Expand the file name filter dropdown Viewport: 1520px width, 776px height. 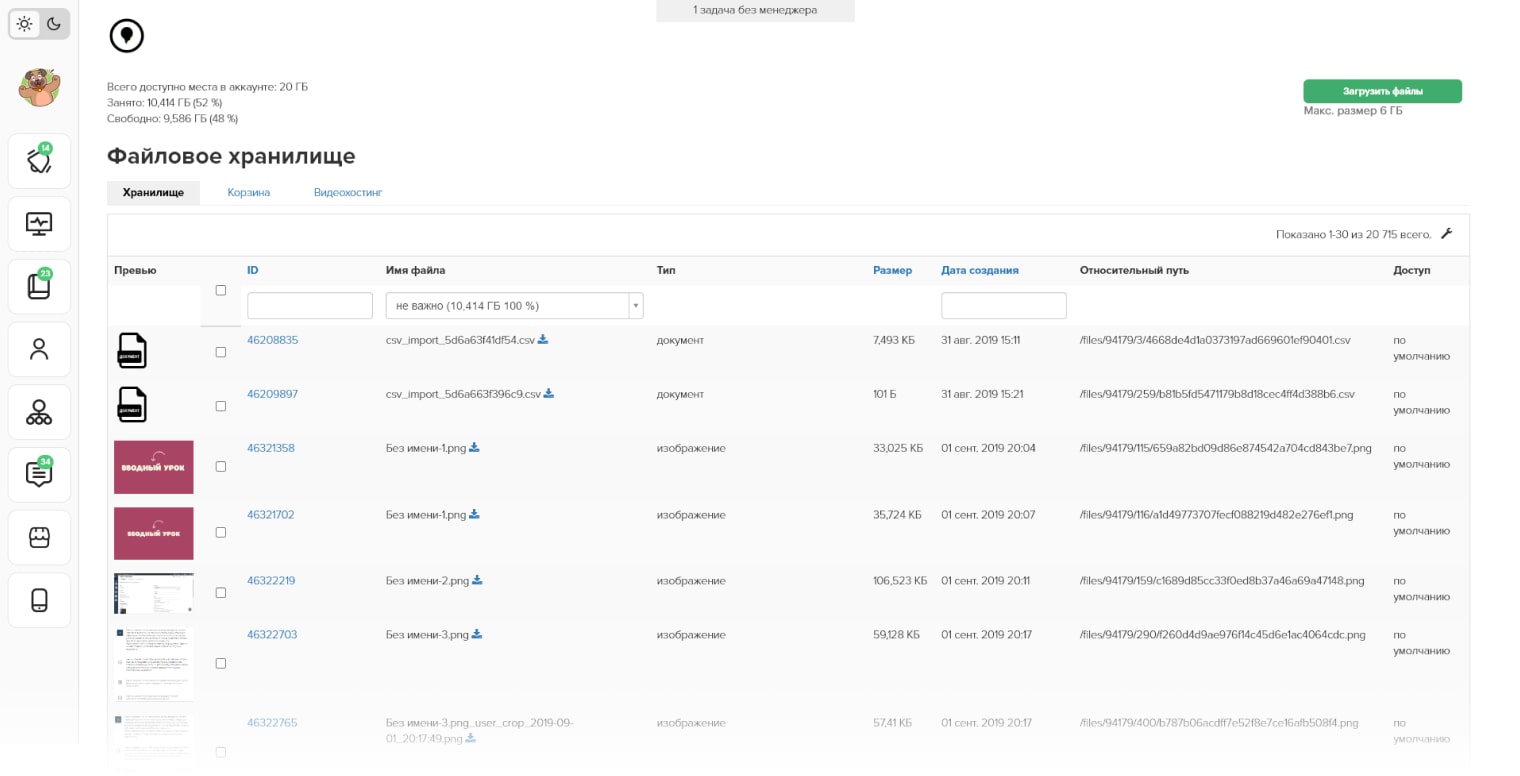635,306
